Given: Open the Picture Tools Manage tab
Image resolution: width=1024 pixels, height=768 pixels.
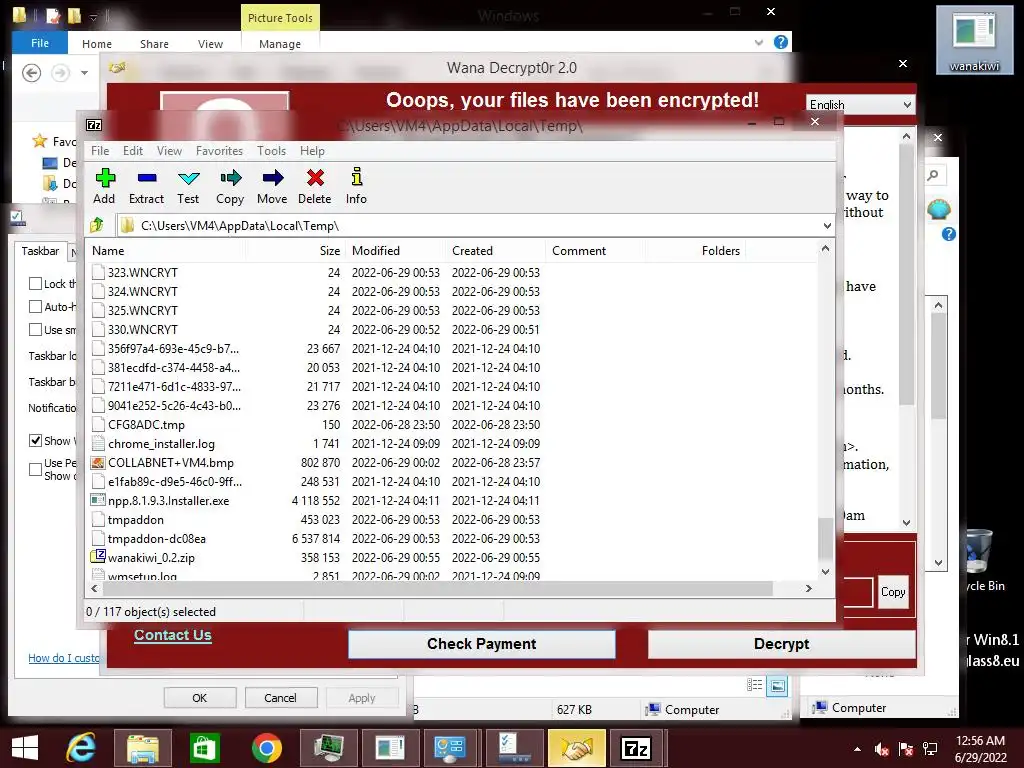Looking at the screenshot, I should [280, 44].
